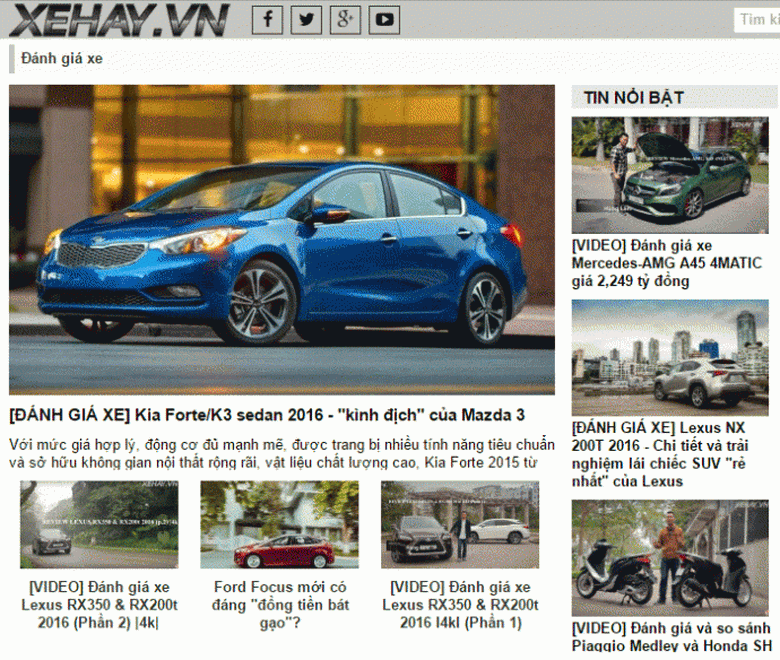Open Lexus RX350 & RX200t Phần 2 link
The height and width of the screenshot is (660, 780).
[99, 605]
